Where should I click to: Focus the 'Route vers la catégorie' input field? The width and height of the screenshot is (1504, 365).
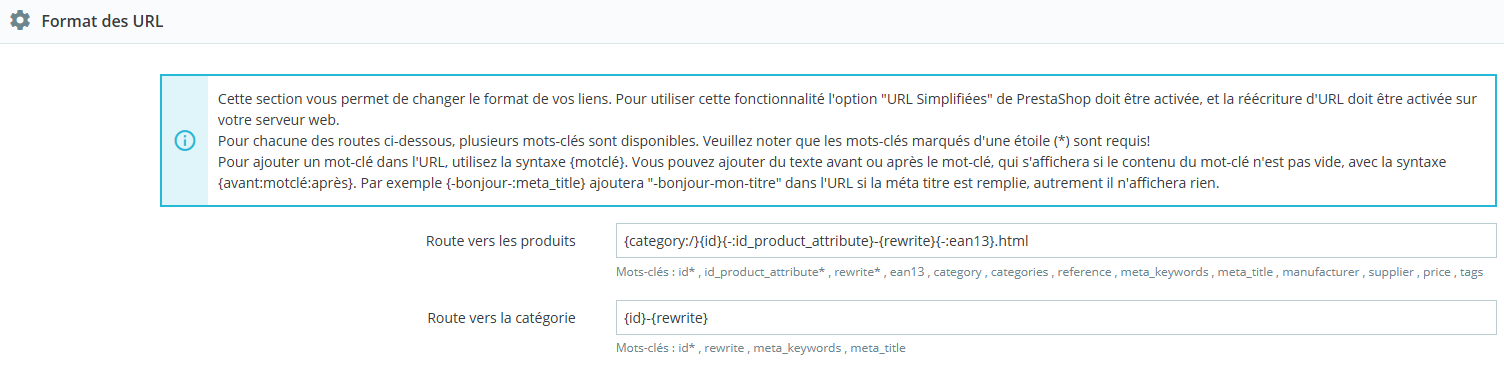(1055, 318)
